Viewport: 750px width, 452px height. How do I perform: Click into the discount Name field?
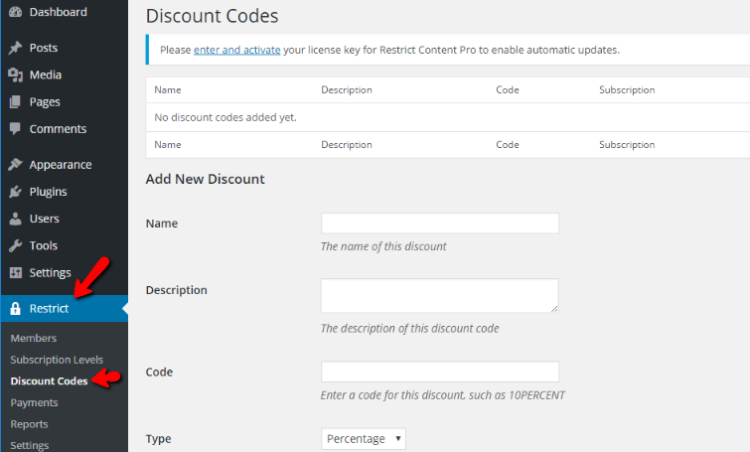click(x=440, y=223)
